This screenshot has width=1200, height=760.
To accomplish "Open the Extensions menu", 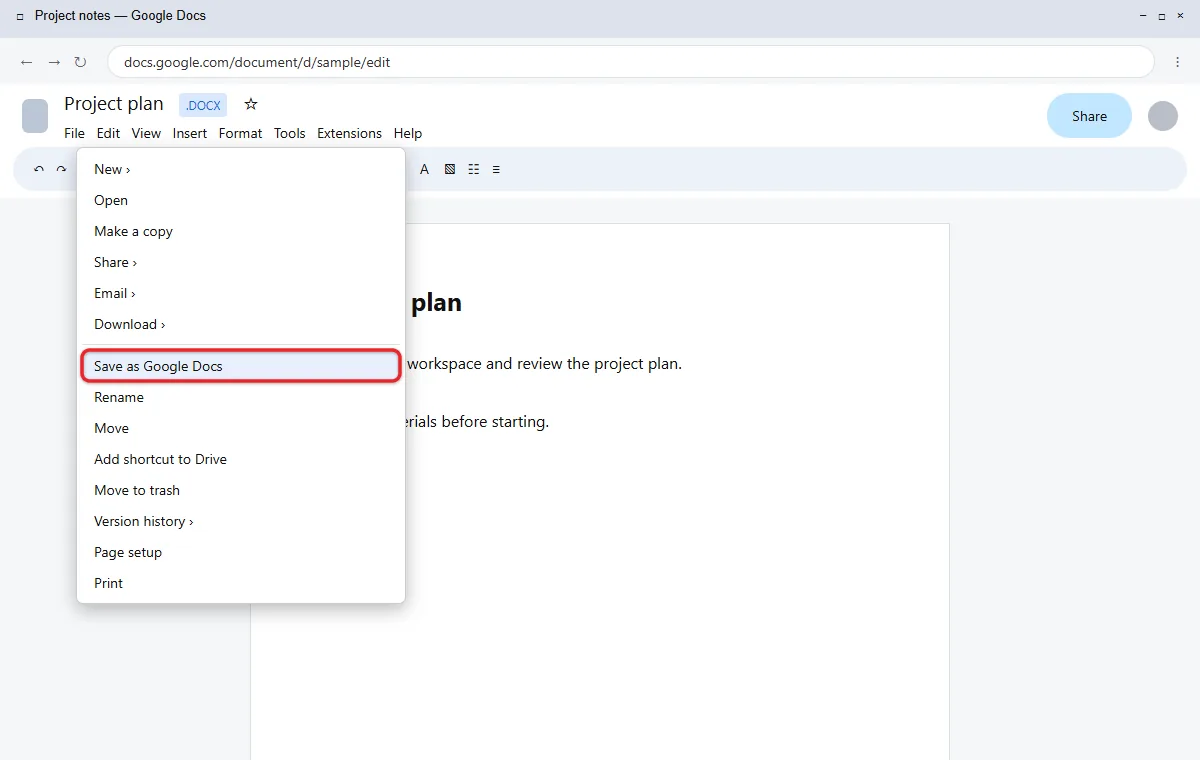I will coord(349,133).
